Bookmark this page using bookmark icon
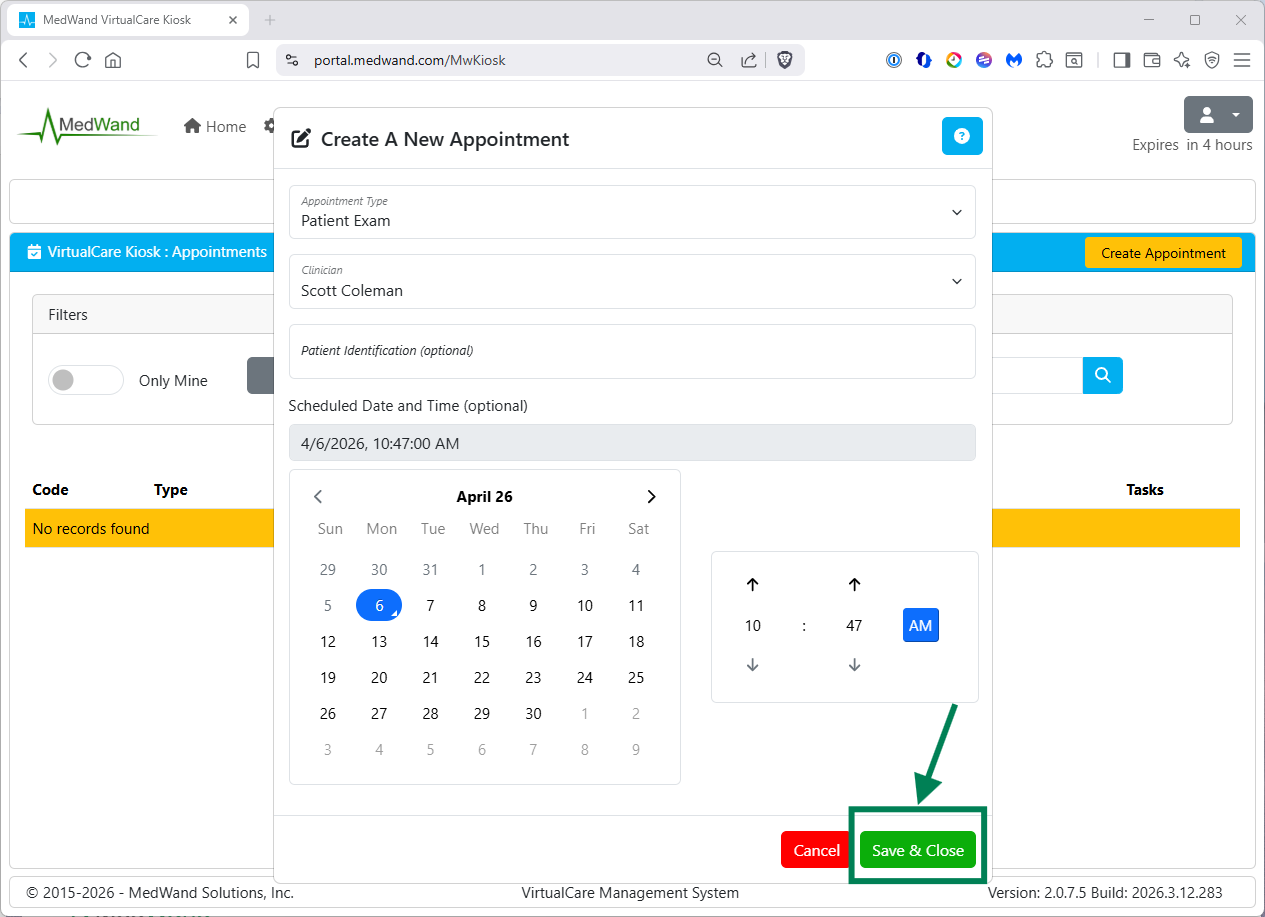This screenshot has width=1265, height=917. (253, 60)
